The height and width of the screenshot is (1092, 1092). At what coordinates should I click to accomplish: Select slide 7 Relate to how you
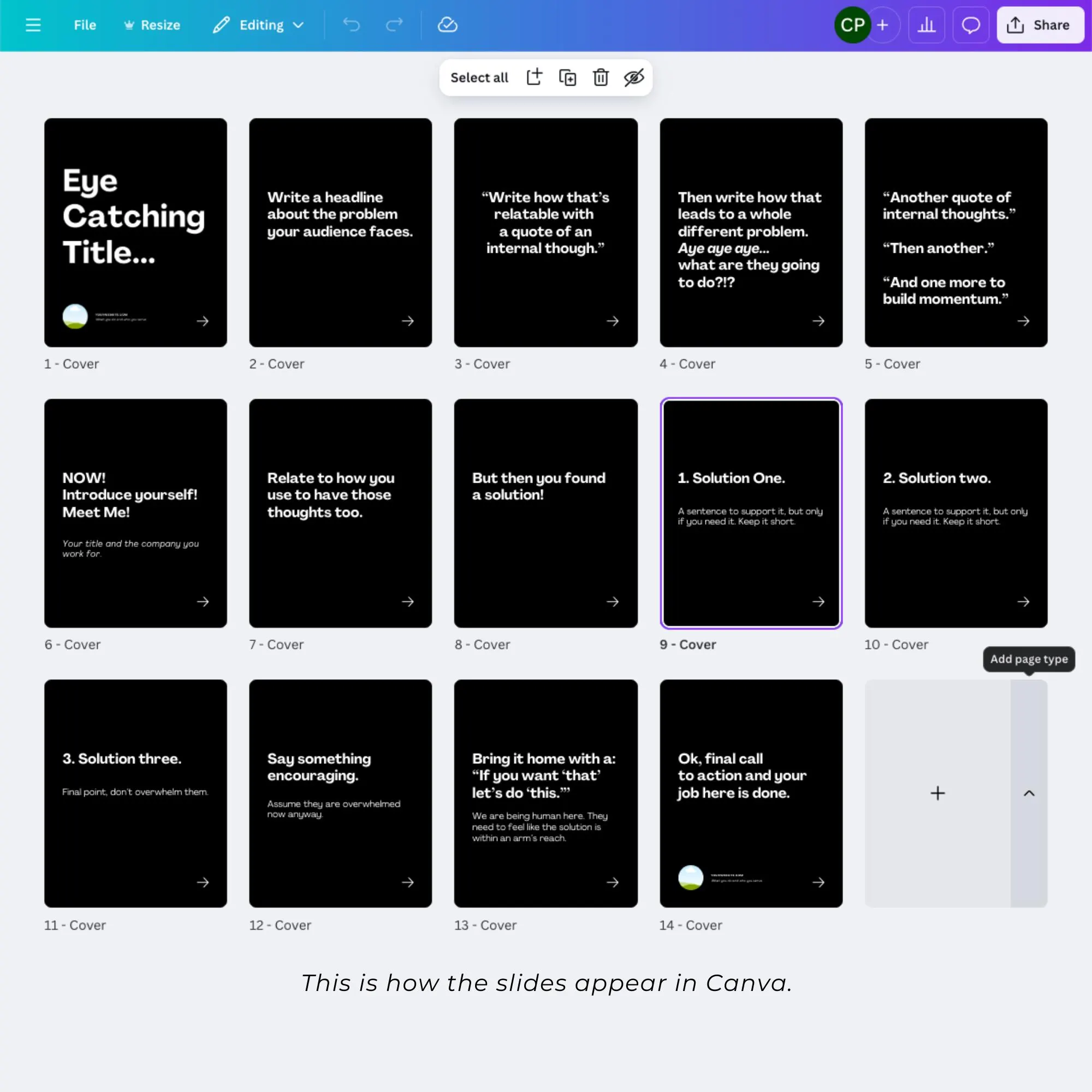click(x=341, y=513)
